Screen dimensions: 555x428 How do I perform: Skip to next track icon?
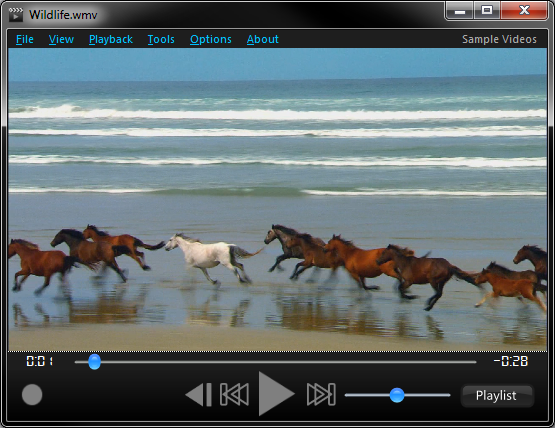[x=321, y=394]
